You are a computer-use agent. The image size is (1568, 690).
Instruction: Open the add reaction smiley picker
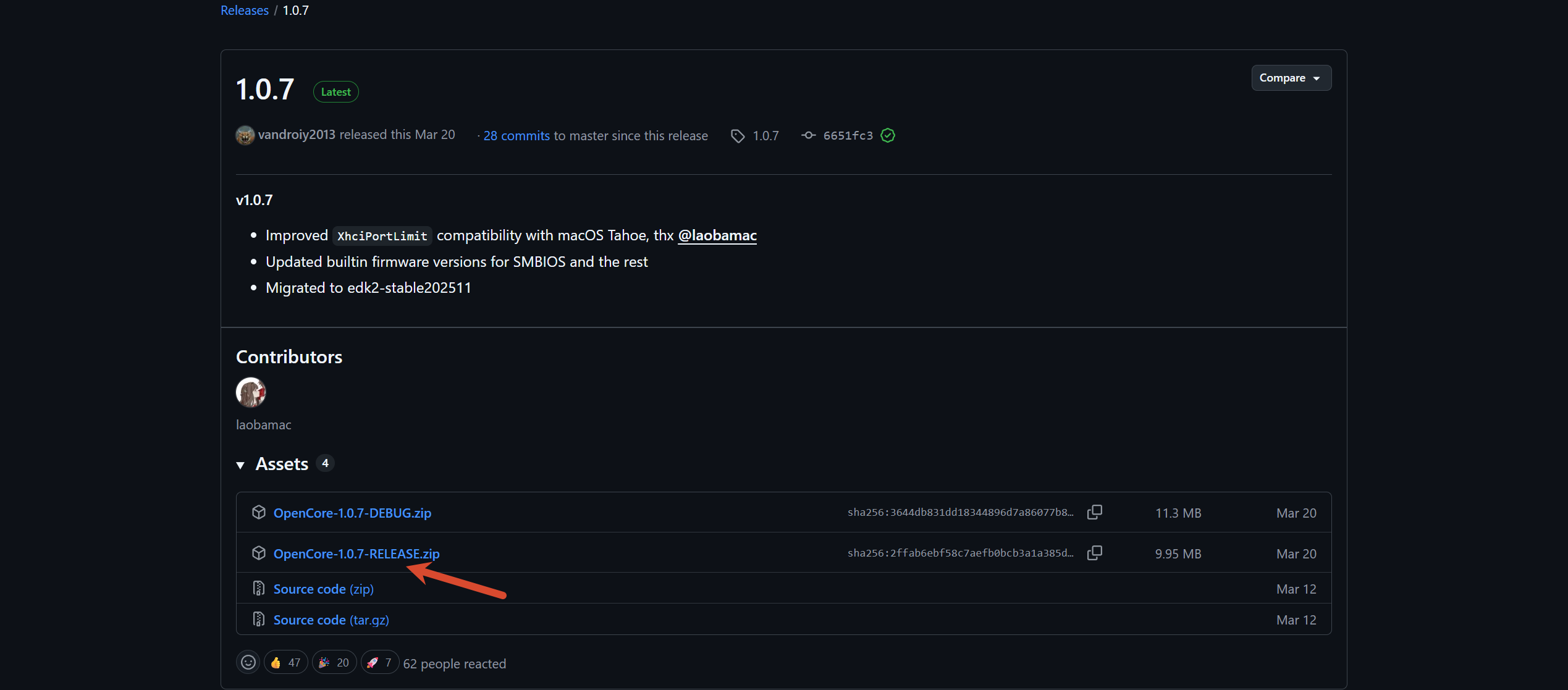(x=248, y=663)
